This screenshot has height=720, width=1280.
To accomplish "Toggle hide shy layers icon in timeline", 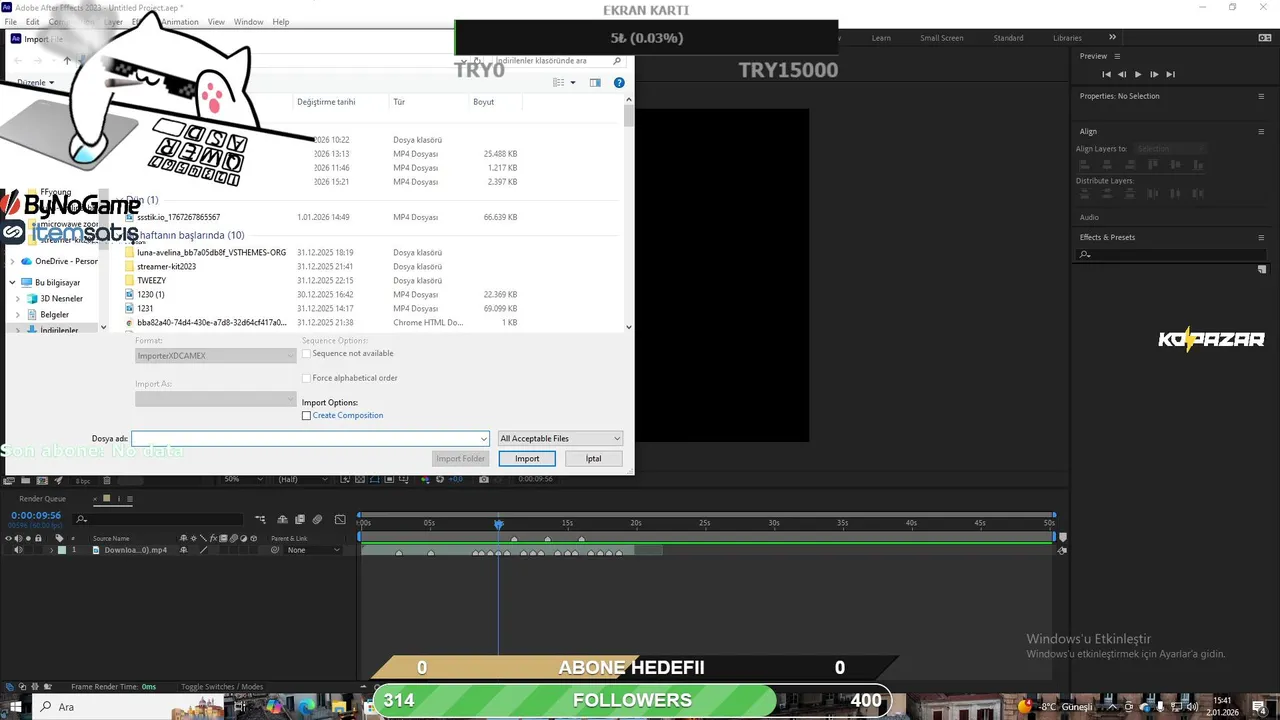I will coord(283,520).
